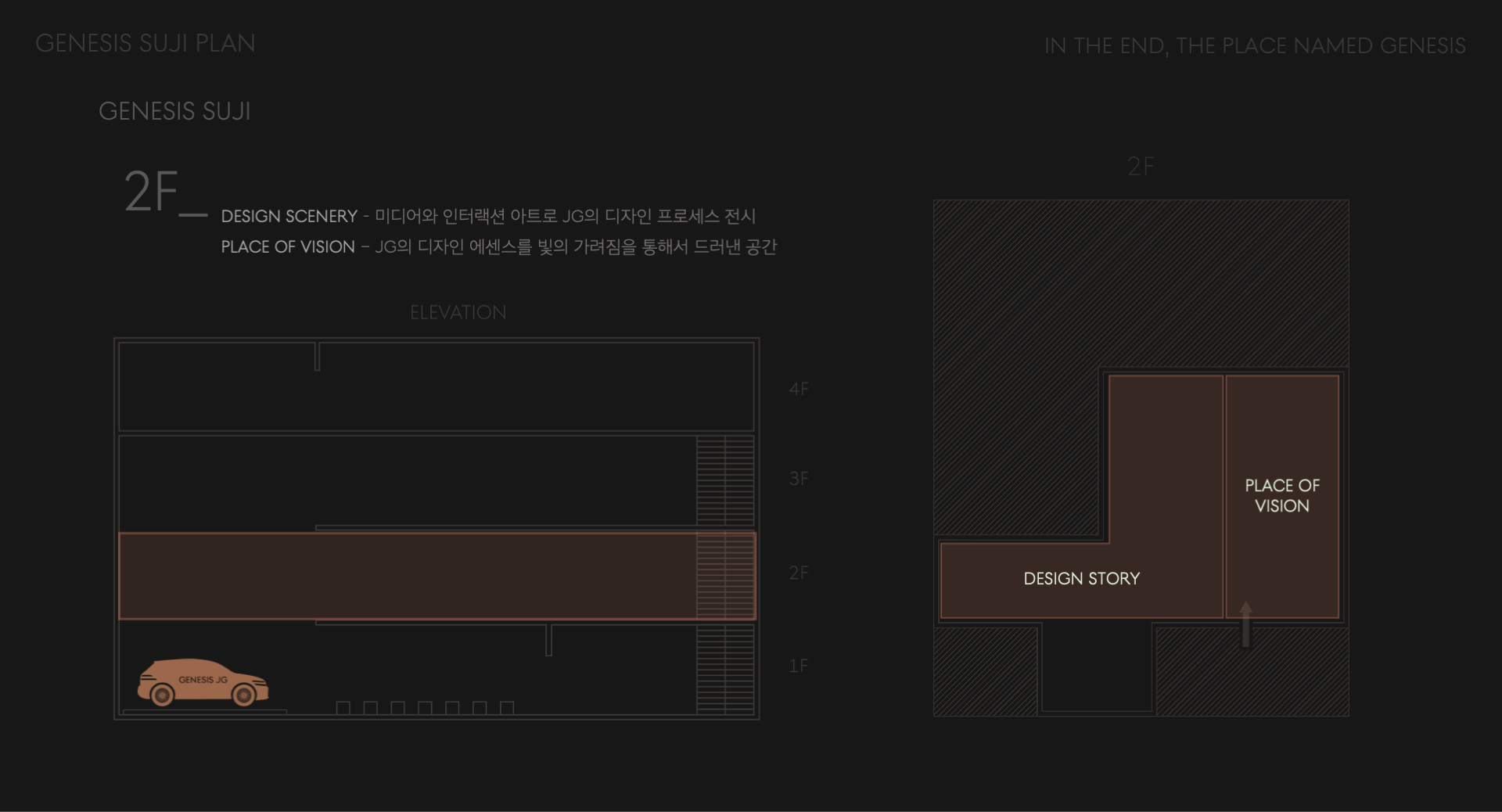
Task: Click the DESIGN SCENERY description line
Action: click(x=488, y=216)
